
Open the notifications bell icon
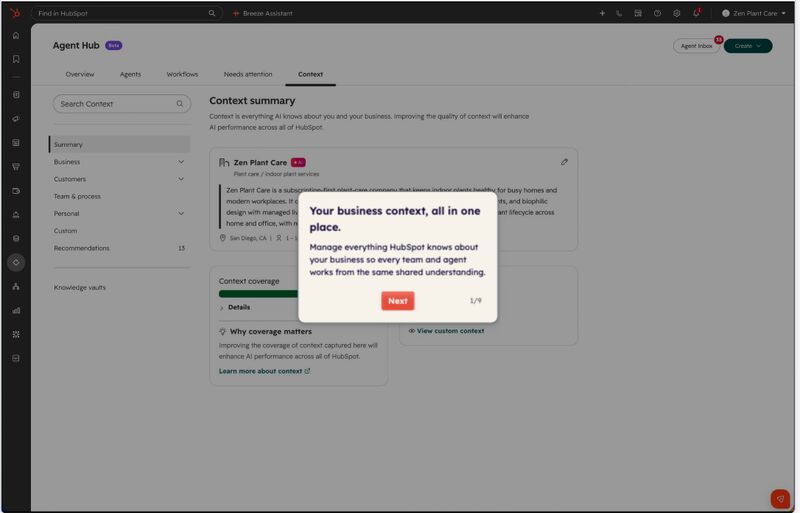pyautogui.click(x=696, y=13)
